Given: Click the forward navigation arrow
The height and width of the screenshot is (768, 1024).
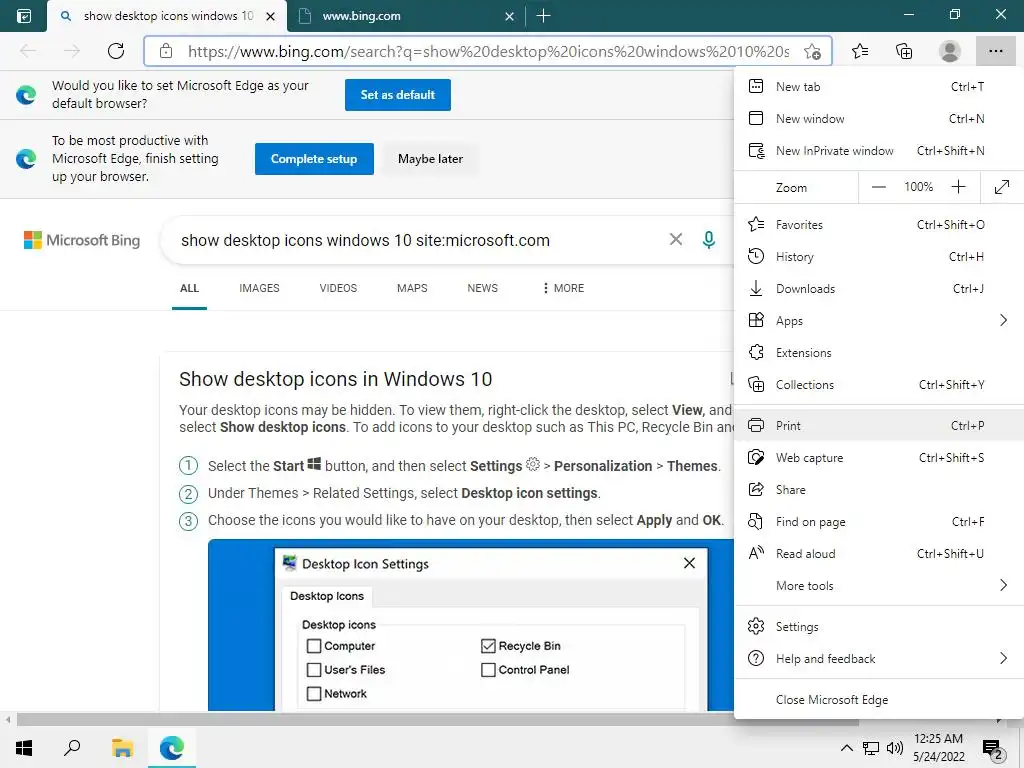Looking at the screenshot, I should [x=72, y=51].
